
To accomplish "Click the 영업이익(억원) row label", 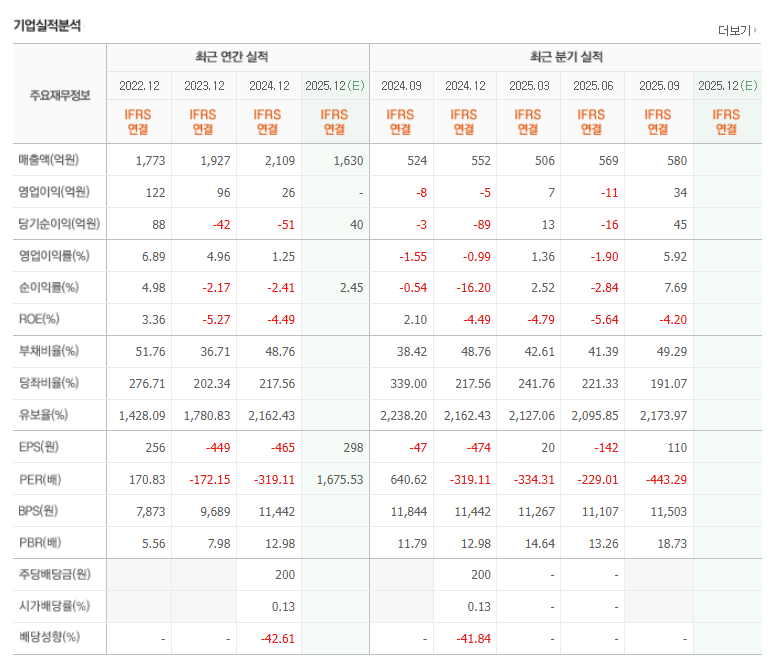I will coord(54,192).
